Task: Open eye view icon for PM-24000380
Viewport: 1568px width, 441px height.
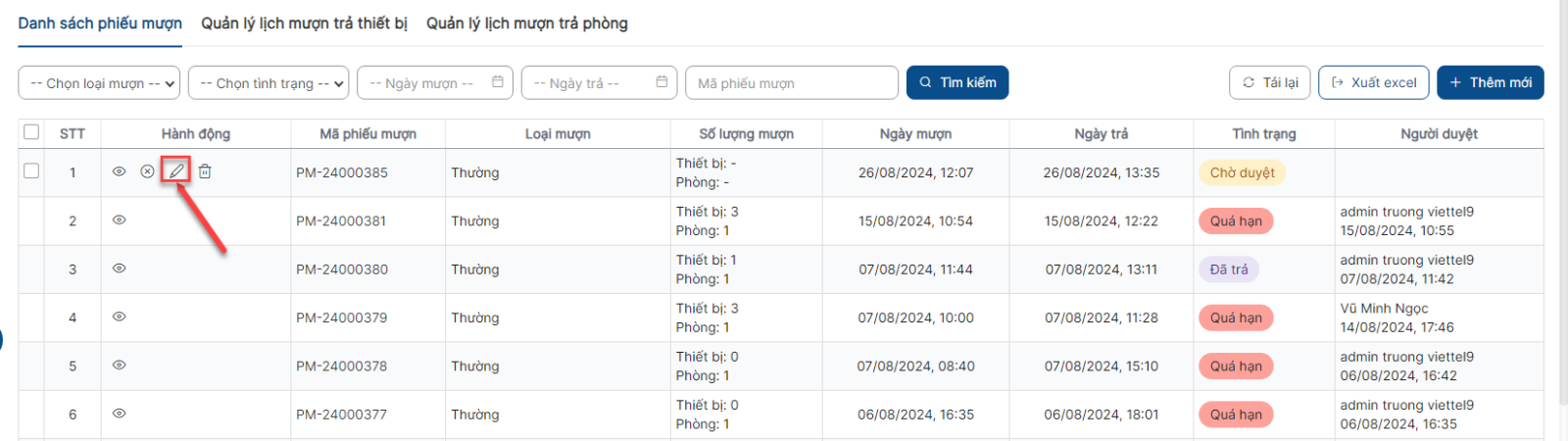Action: [119, 268]
